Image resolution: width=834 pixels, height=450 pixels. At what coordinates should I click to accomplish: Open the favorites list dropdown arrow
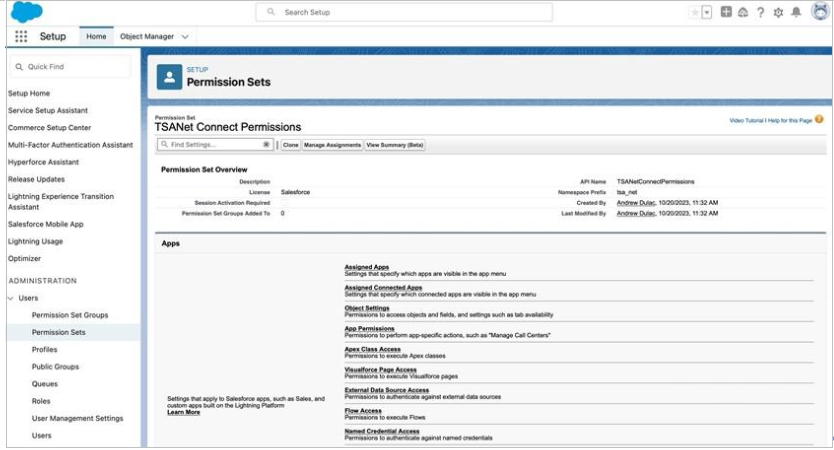(x=707, y=12)
